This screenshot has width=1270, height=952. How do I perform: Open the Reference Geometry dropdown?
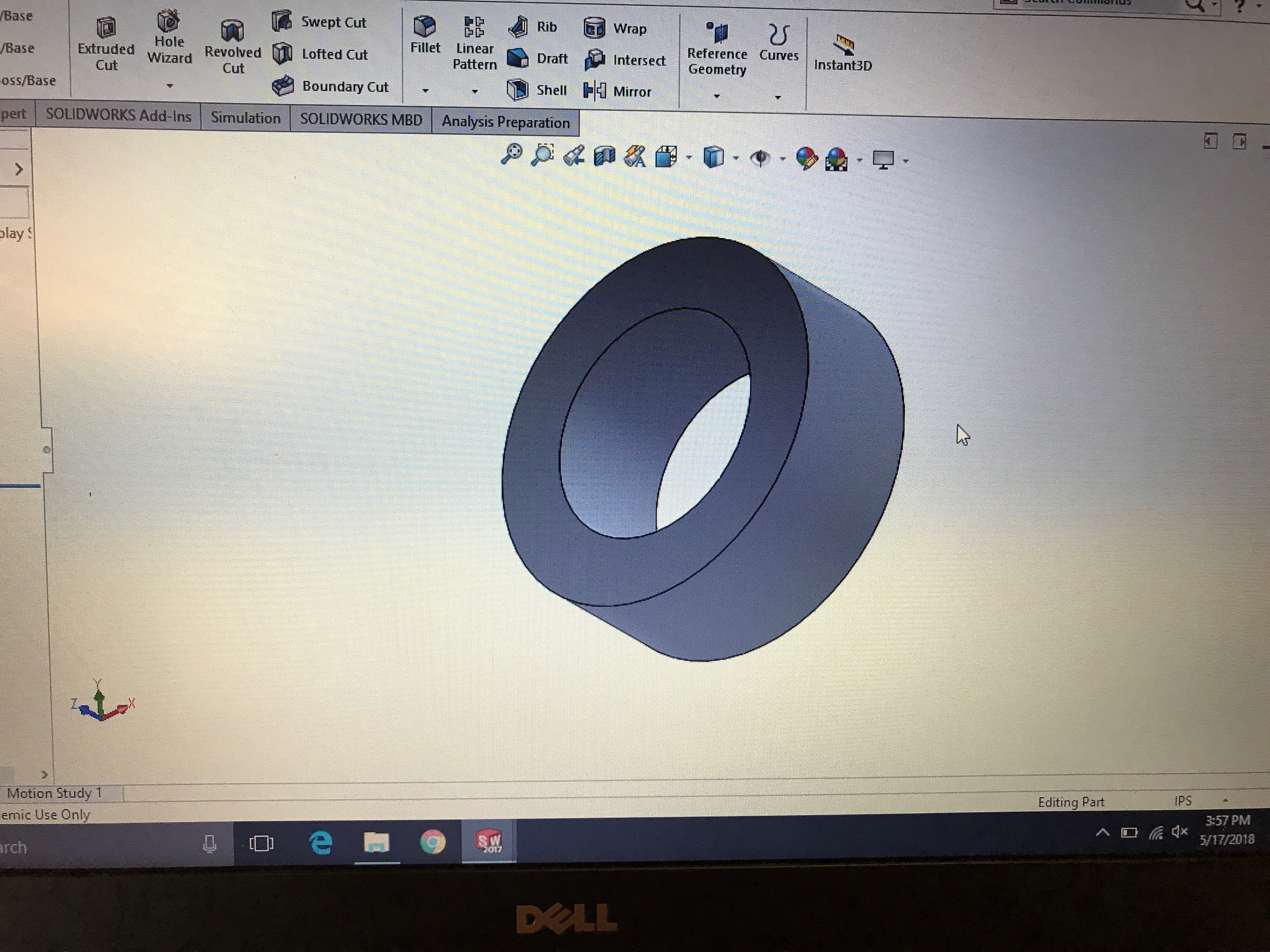point(717,96)
